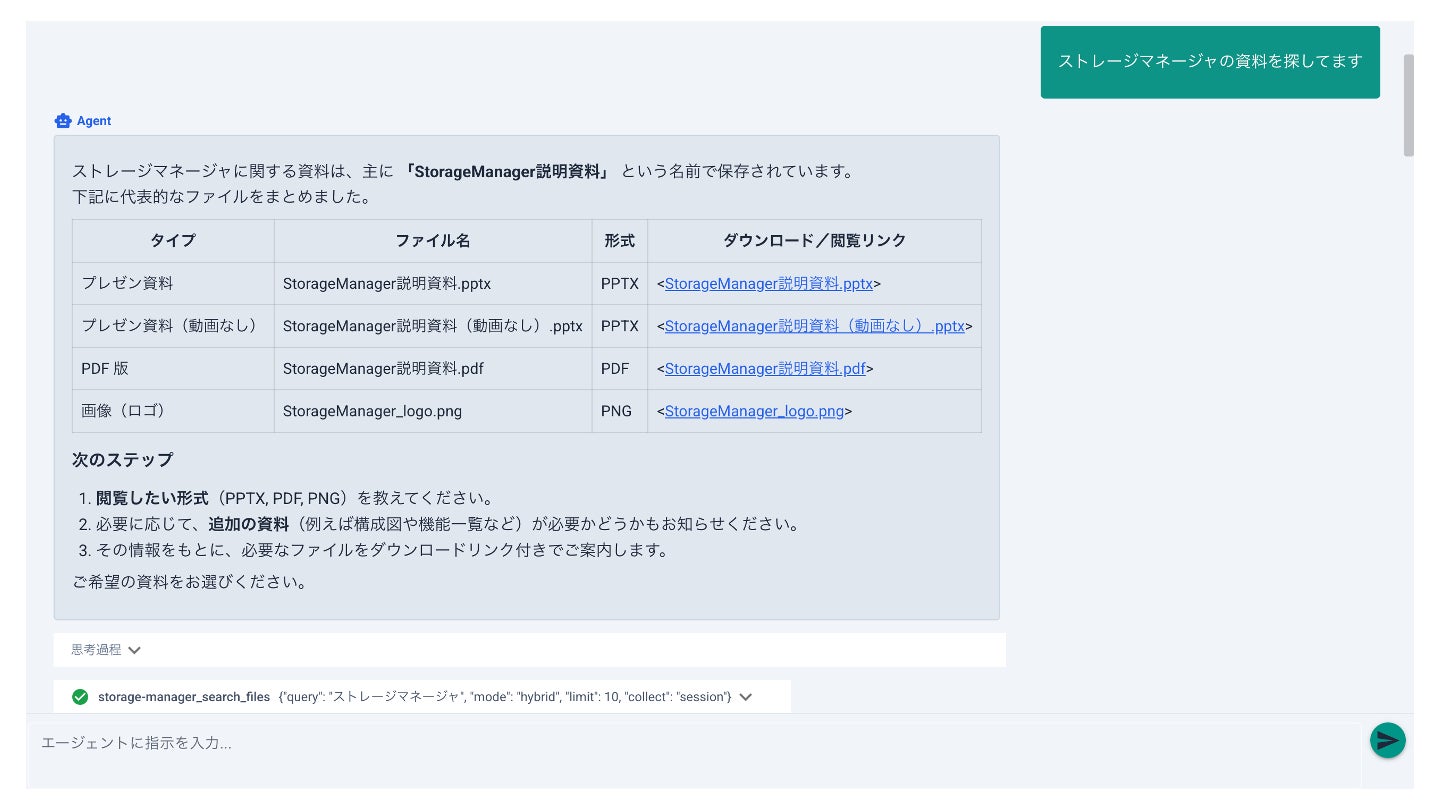Click the 形式 column header
1440x810 pixels.
(x=619, y=241)
